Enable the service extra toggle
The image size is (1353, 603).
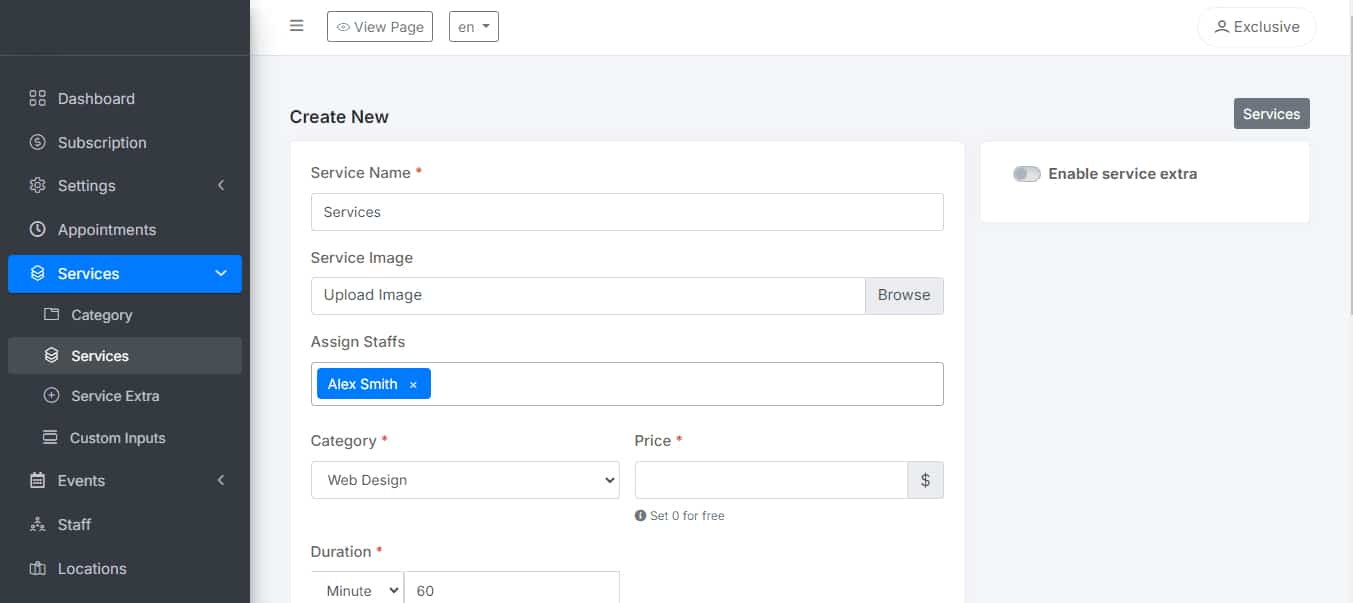(1027, 174)
